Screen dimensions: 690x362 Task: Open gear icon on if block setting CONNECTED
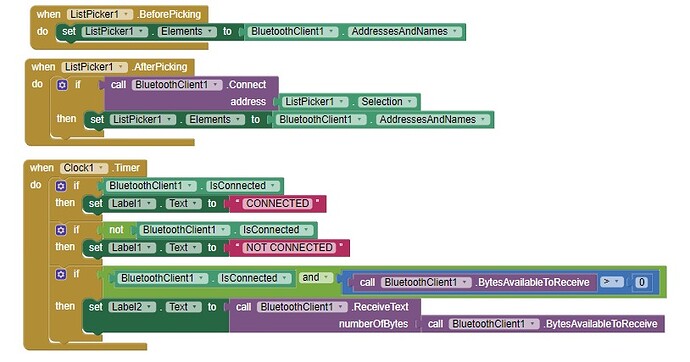61,186
